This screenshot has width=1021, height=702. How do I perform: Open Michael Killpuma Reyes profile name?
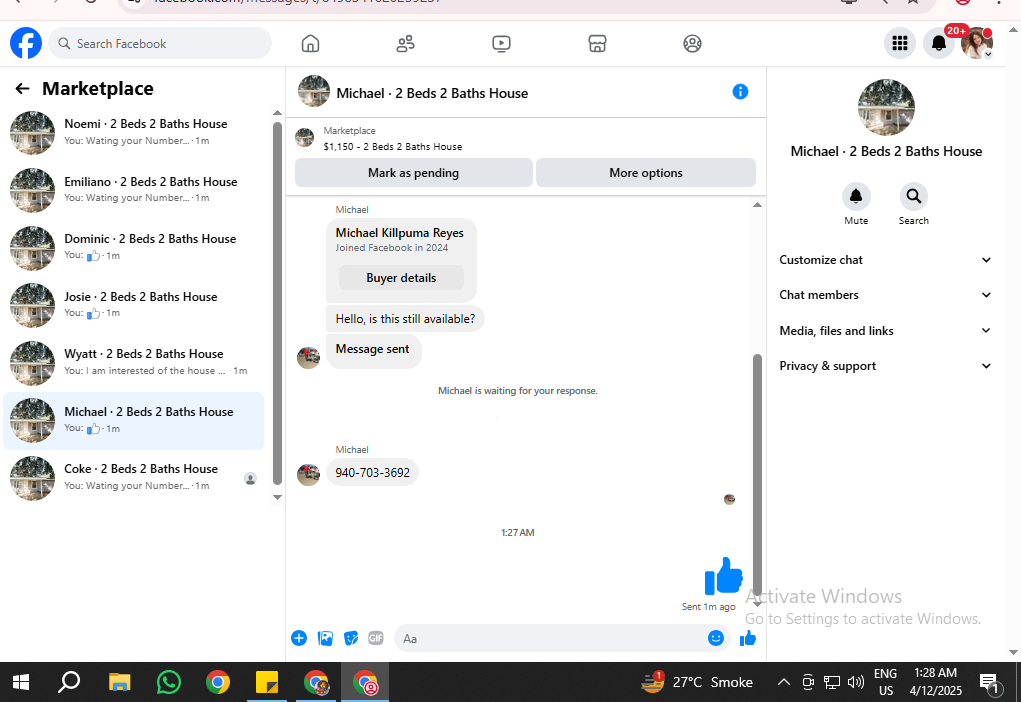coord(400,232)
